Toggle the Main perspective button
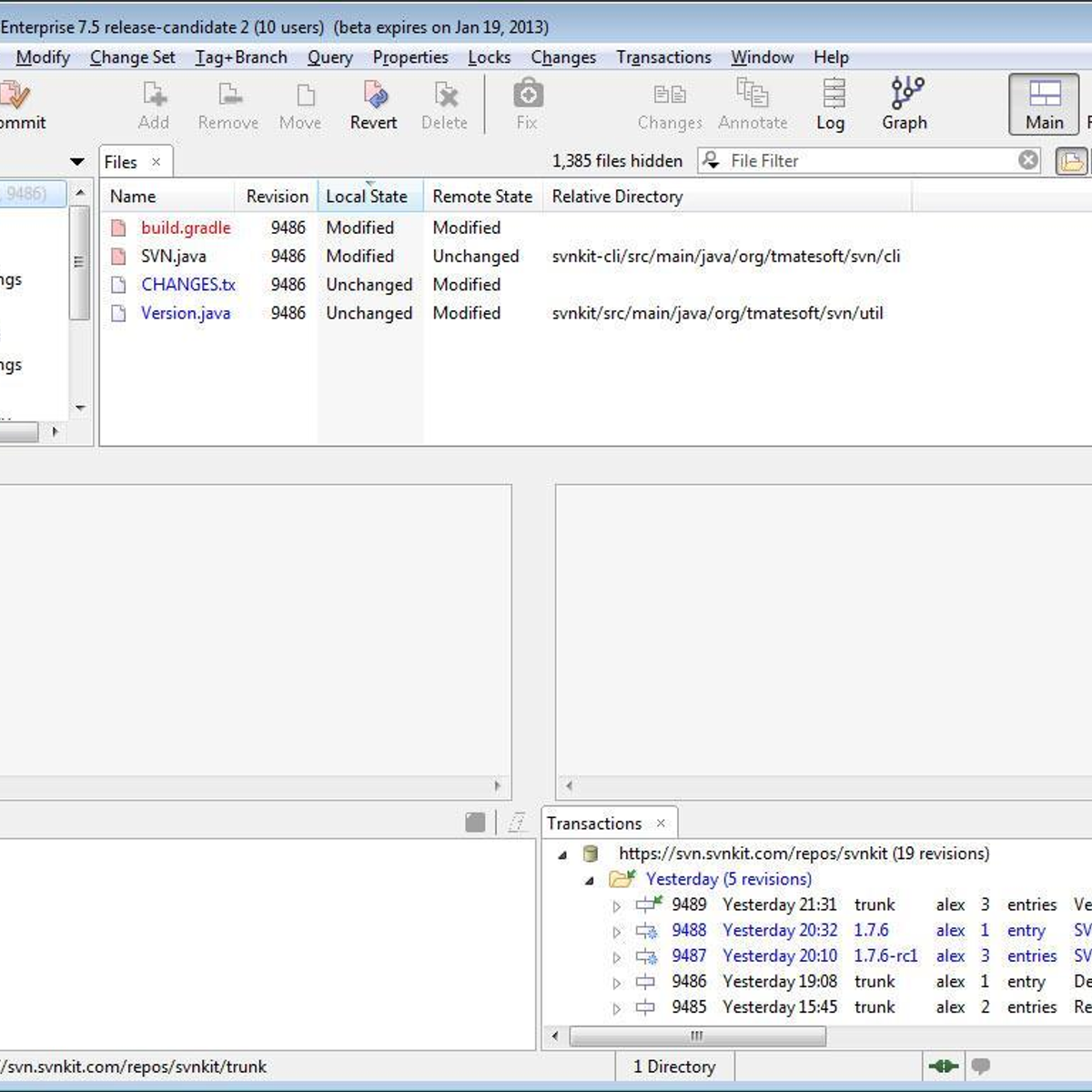Image resolution: width=1092 pixels, height=1092 pixels. click(x=1044, y=104)
